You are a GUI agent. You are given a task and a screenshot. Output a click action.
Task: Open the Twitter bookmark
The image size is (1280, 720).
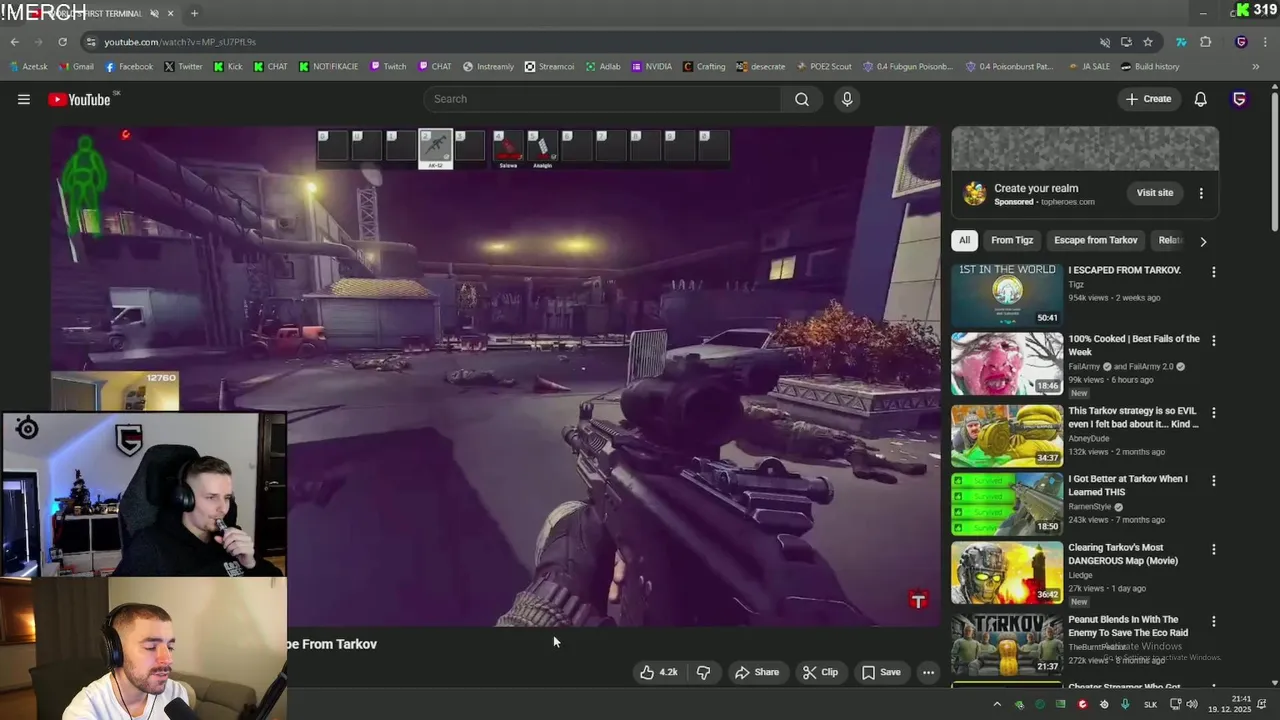183,67
